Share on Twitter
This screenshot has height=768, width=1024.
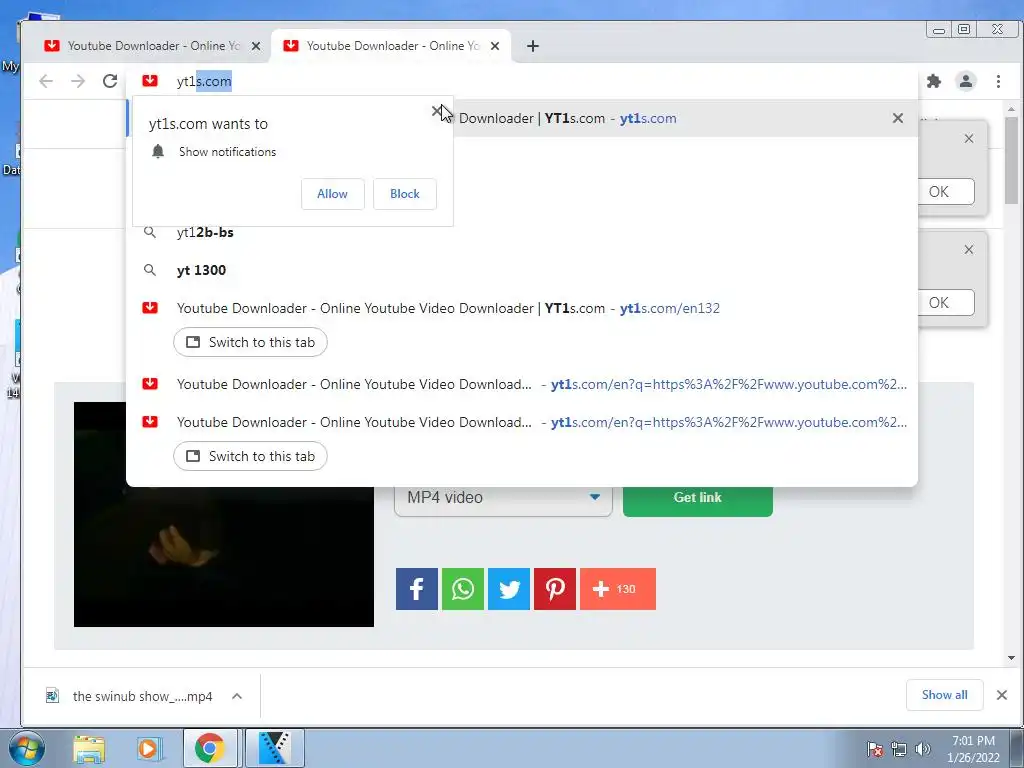509,589
